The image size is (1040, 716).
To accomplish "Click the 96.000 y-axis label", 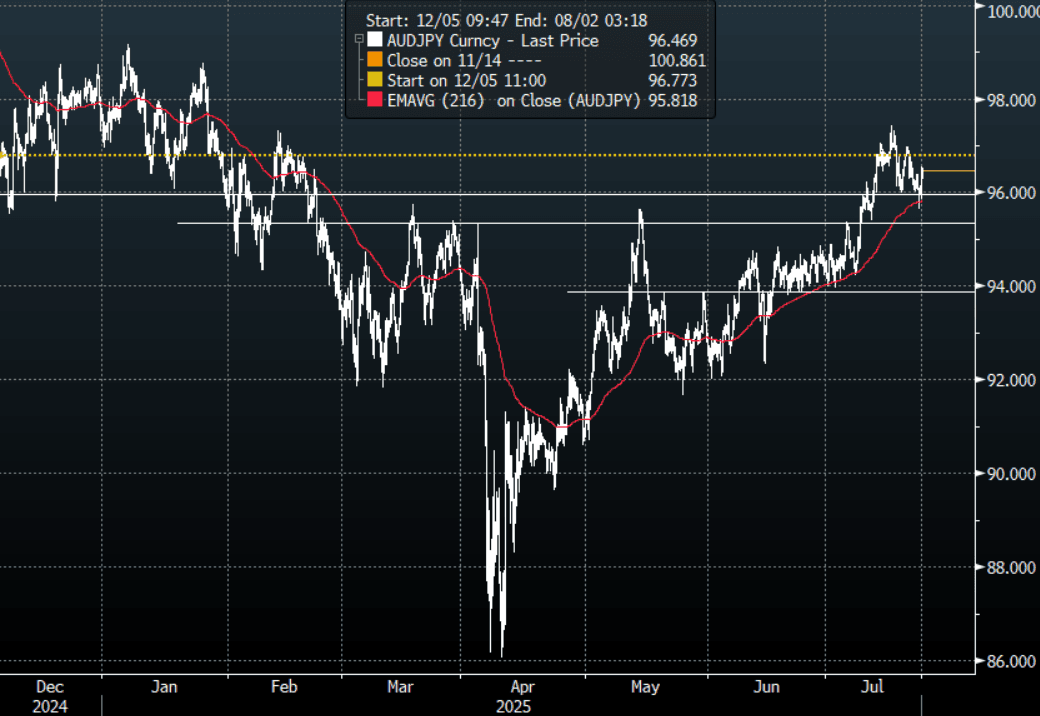I will (1011, 193).
